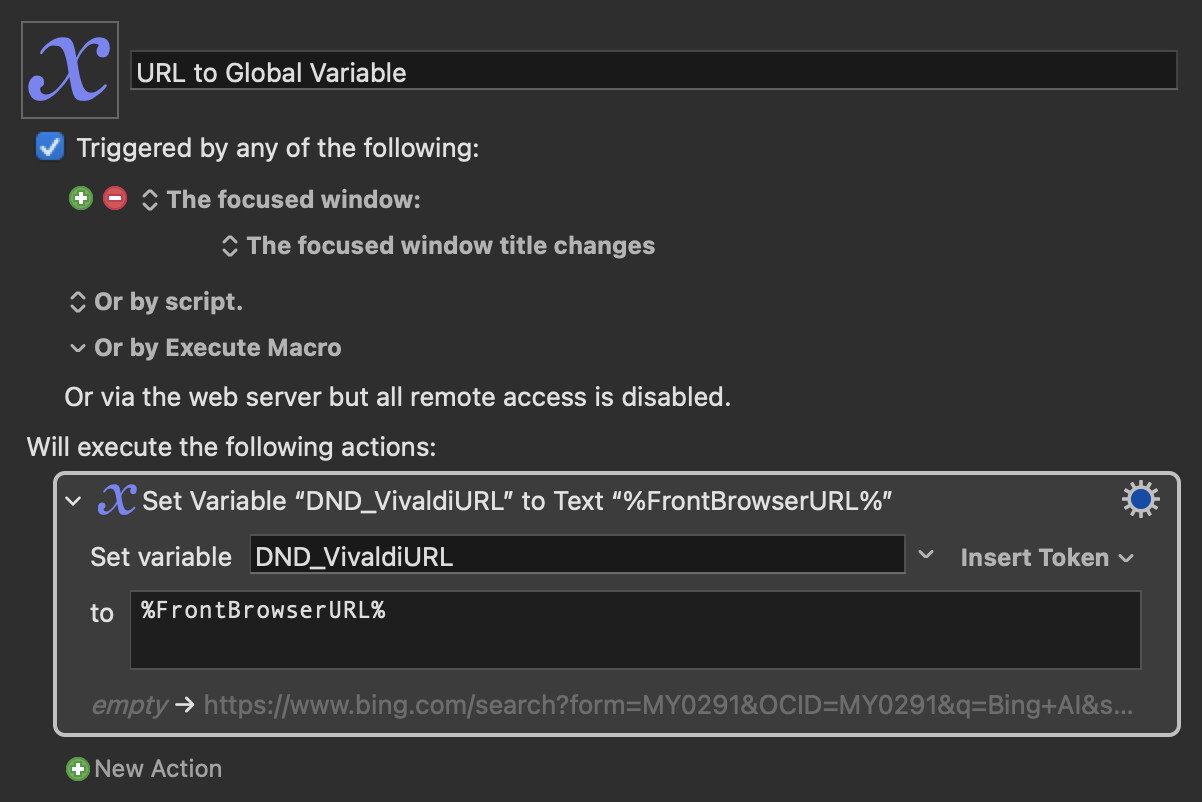The height and width of the screenshot is (802, 1202).
Task: Change 'The focused window title changes' option
Action: (x=439, y=246)
